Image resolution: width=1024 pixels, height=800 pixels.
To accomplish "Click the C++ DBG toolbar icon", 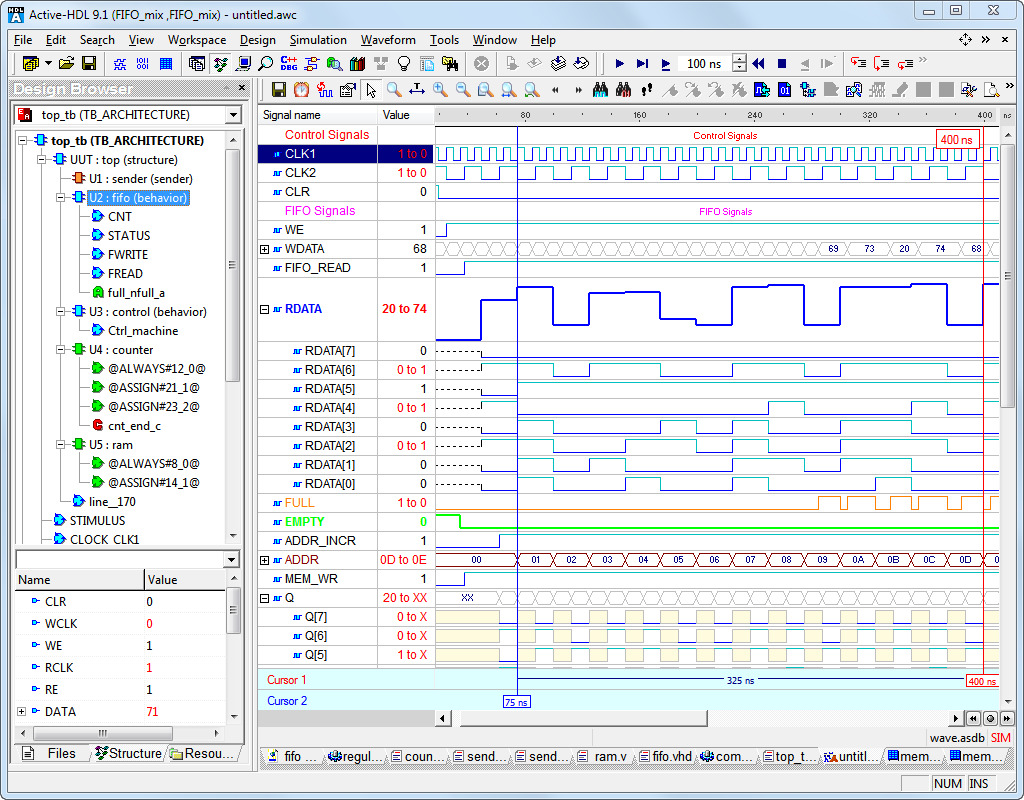I will pyautogui.click(x=288, y=64).
